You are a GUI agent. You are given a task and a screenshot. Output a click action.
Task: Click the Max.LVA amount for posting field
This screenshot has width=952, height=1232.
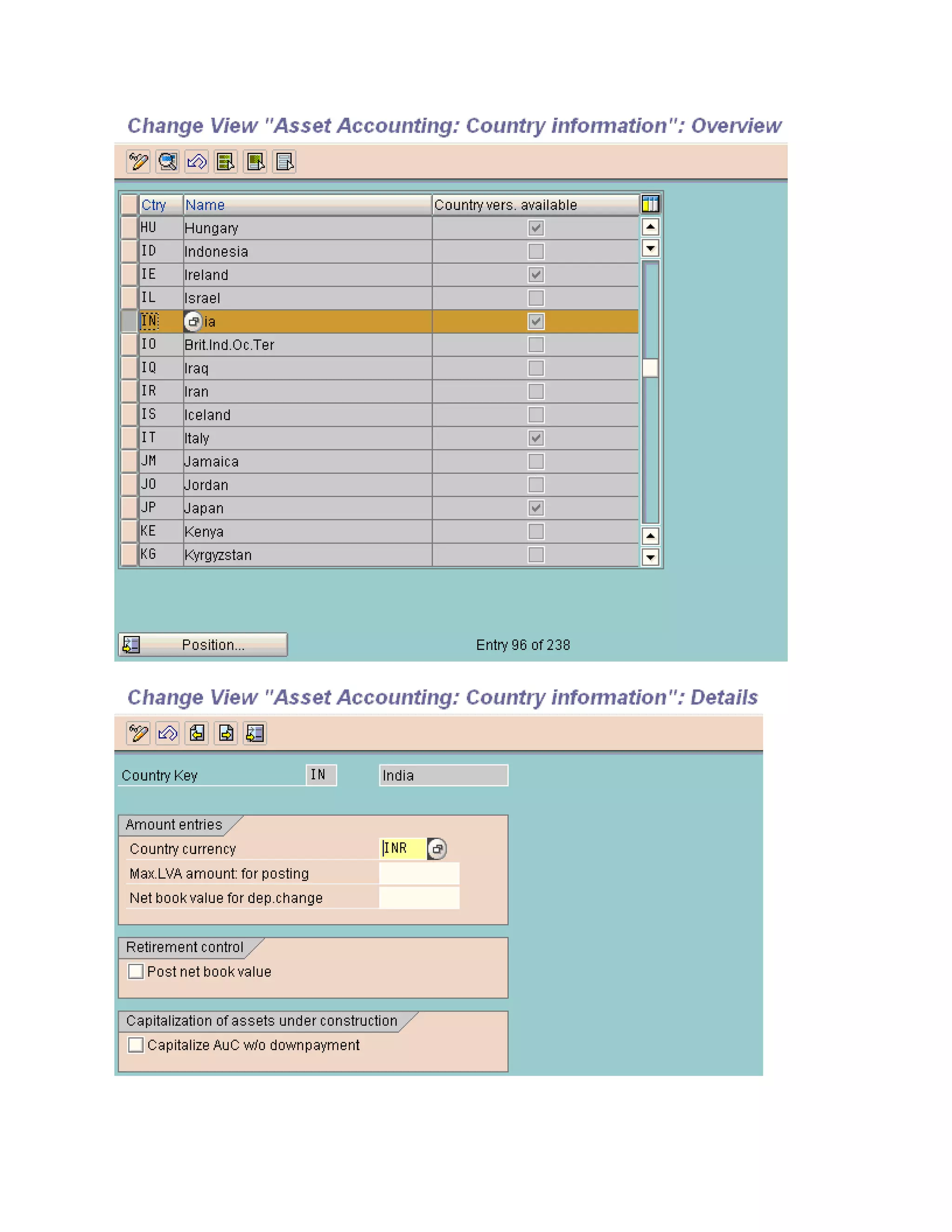pyautogui.click(x=419, y=873)
